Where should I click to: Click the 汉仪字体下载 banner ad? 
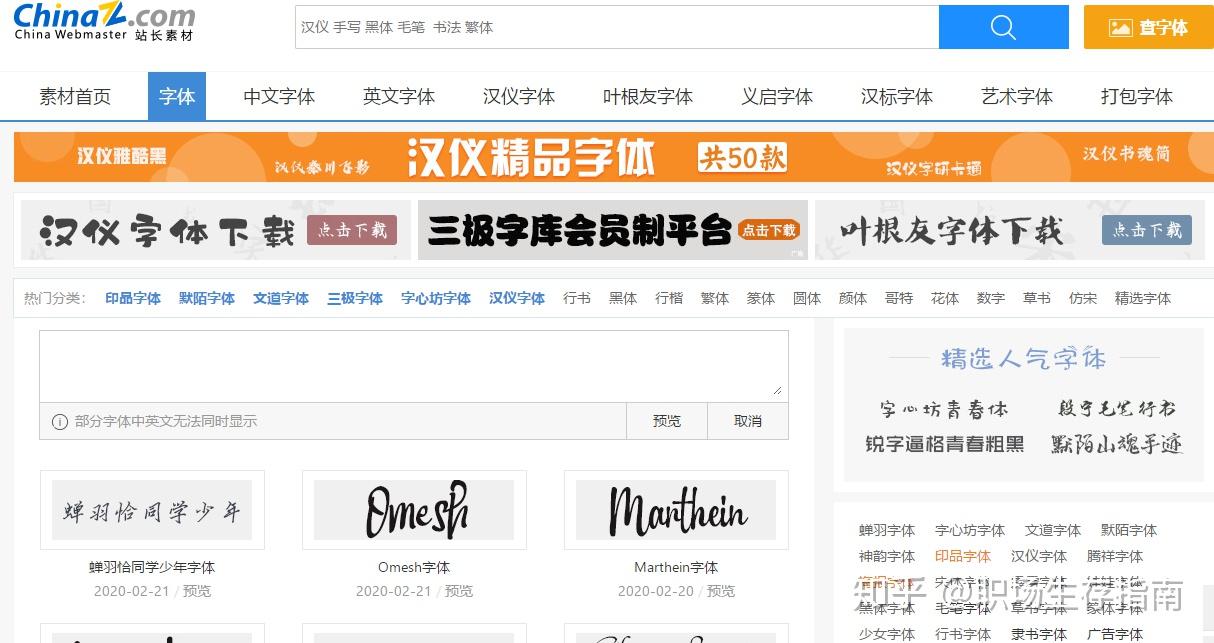point(216,231)
